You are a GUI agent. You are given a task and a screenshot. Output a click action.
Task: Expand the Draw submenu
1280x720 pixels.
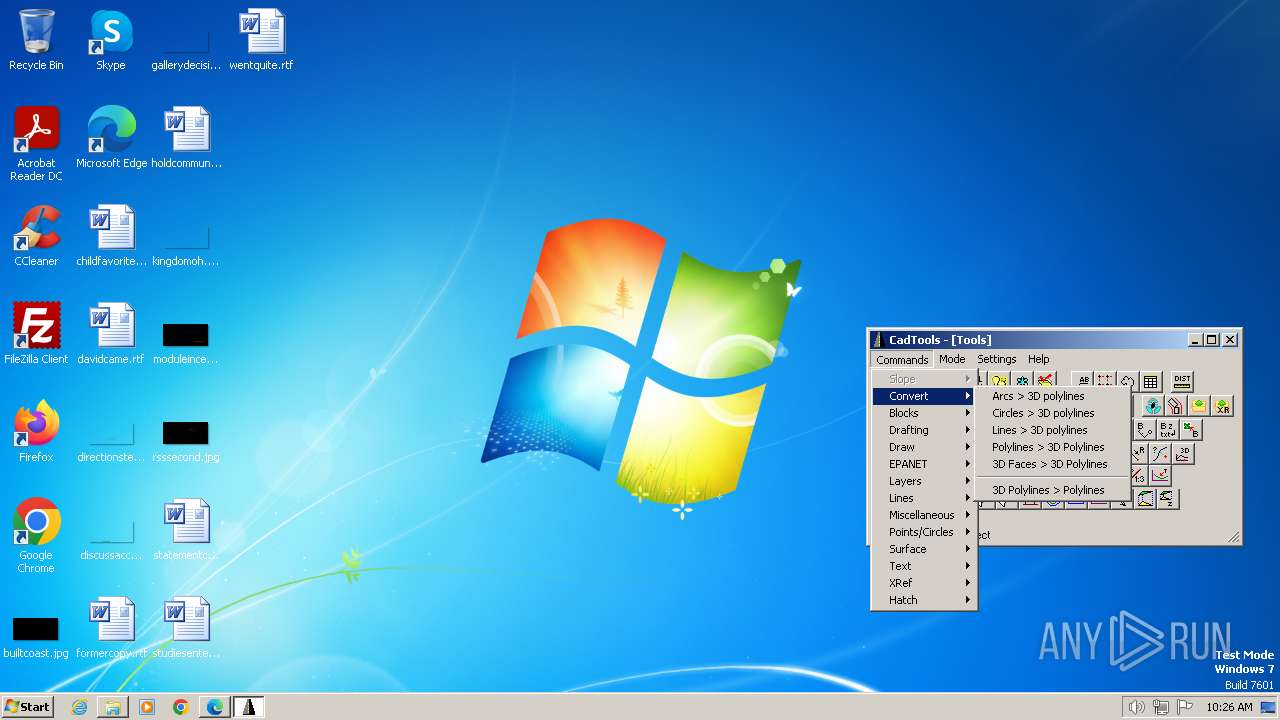point(924,447)
